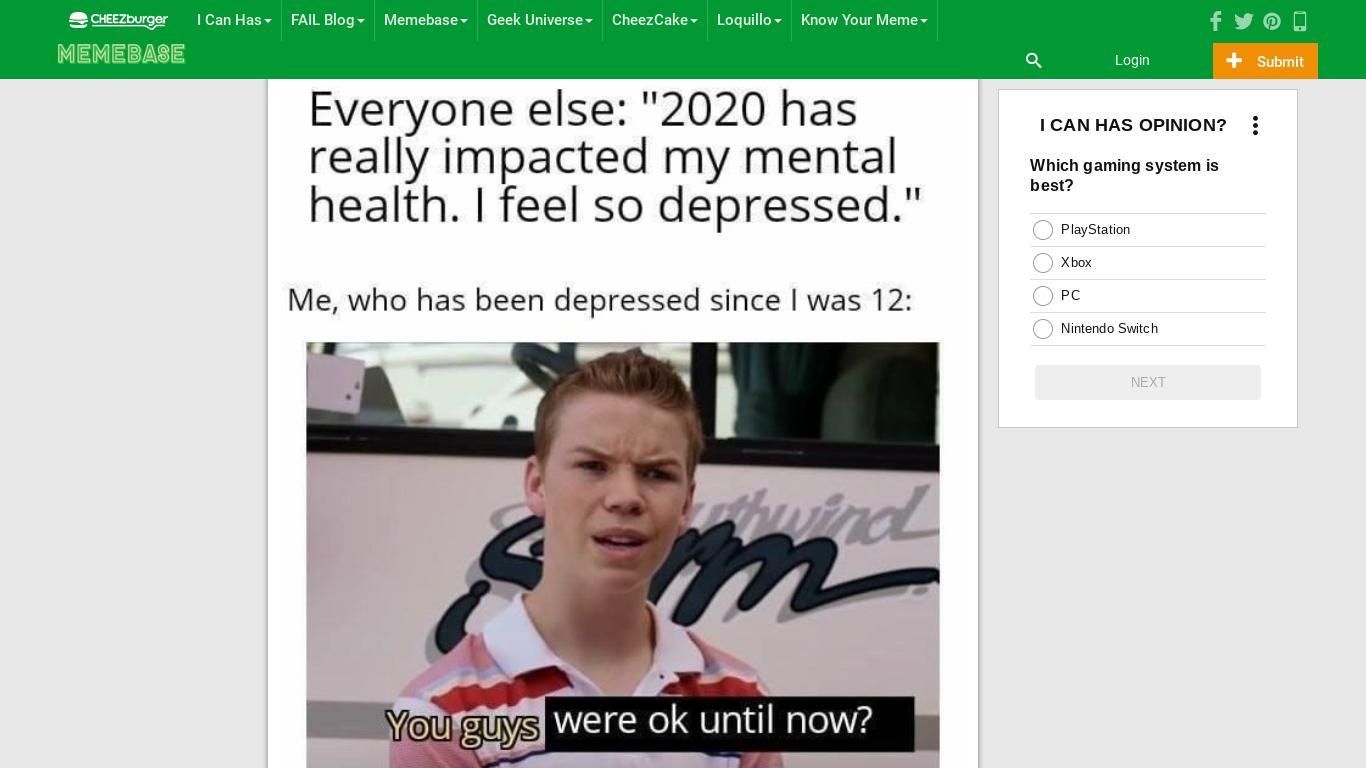Expand the FAIL Blog dropdown menu

tap(328, 20)
